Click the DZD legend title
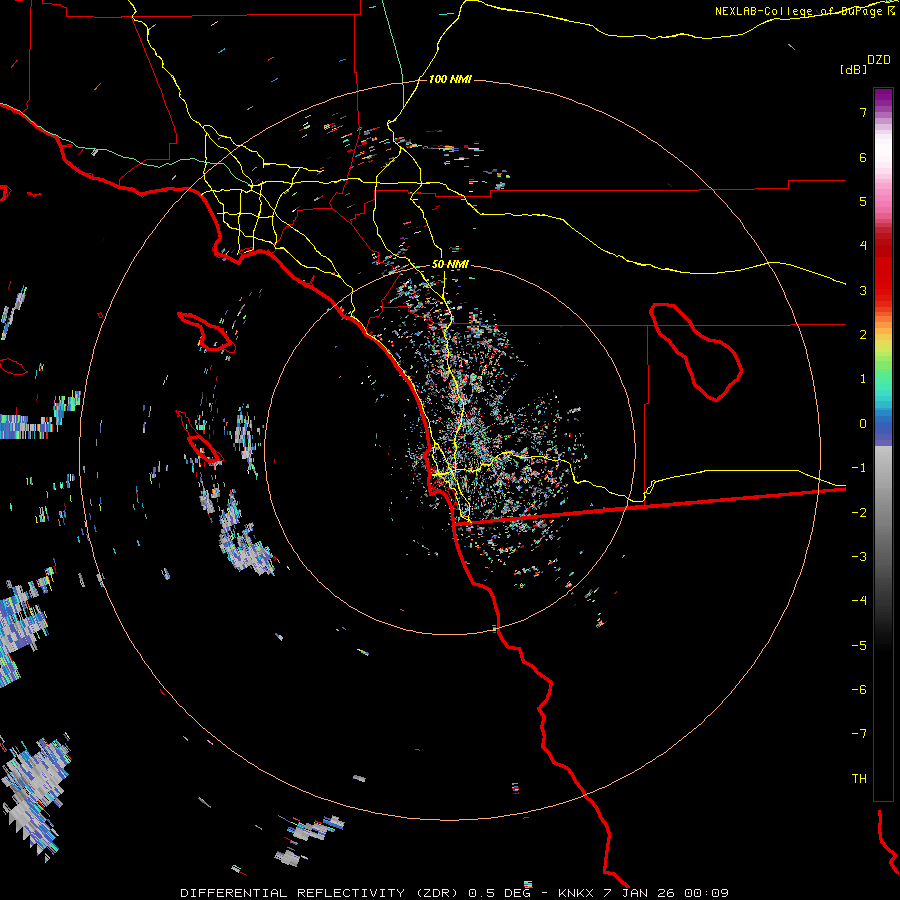This screenshot has width=900, height=900. pos(879,60)
